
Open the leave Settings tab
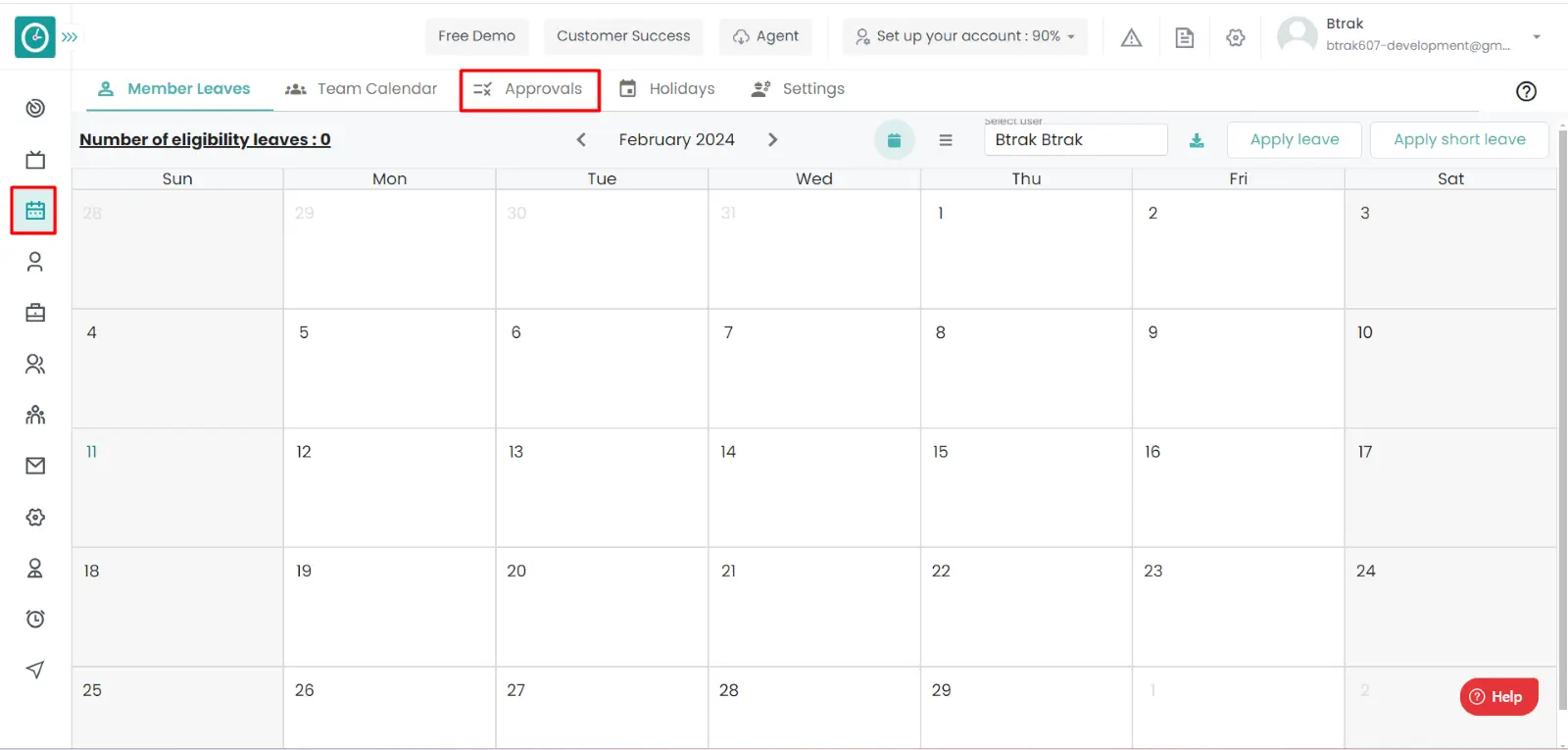[x=798, y=89]
